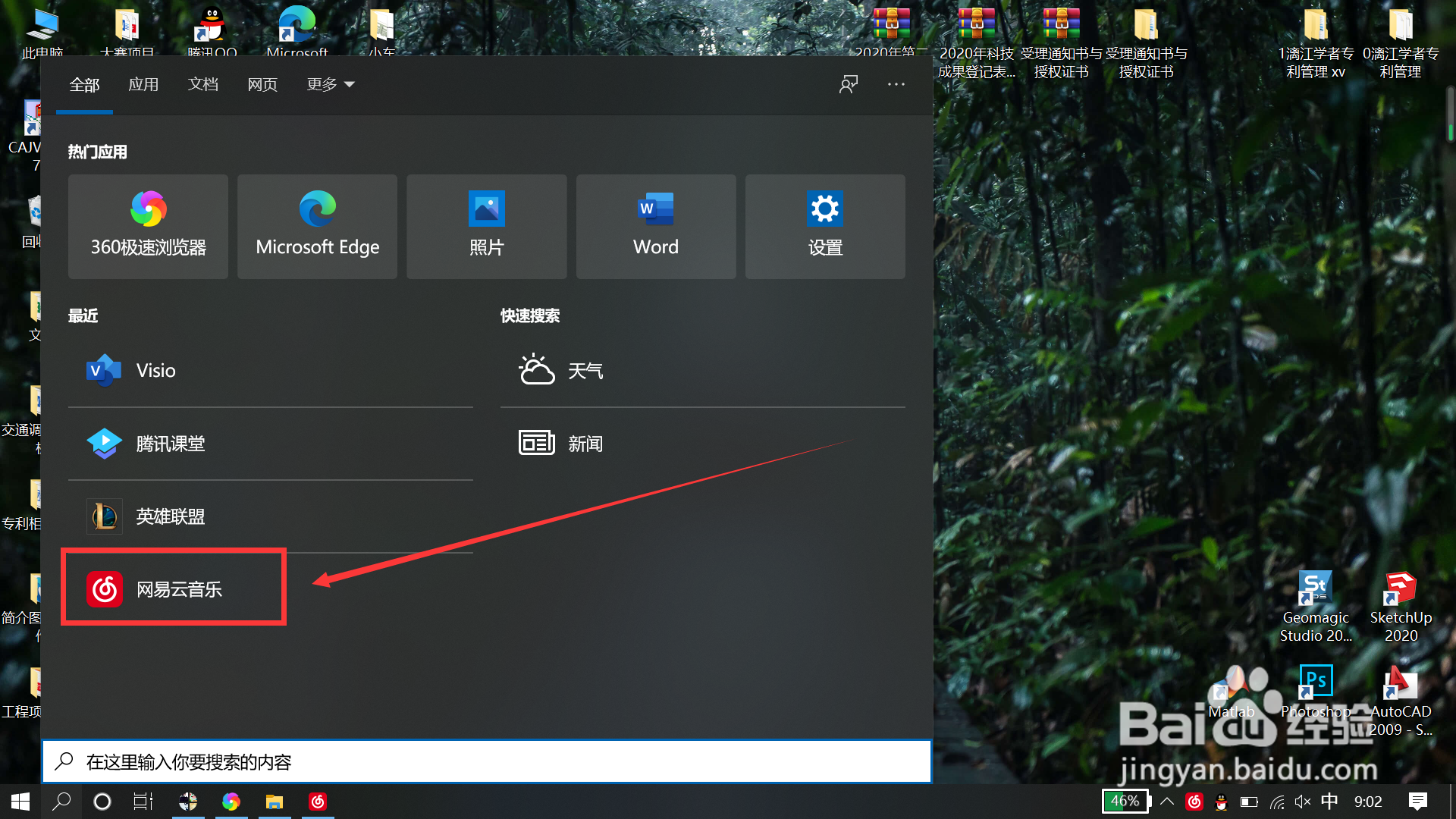Show hidden tray icons with the chevron
Screen dimensions: 1456x819
coord(1168,802)
